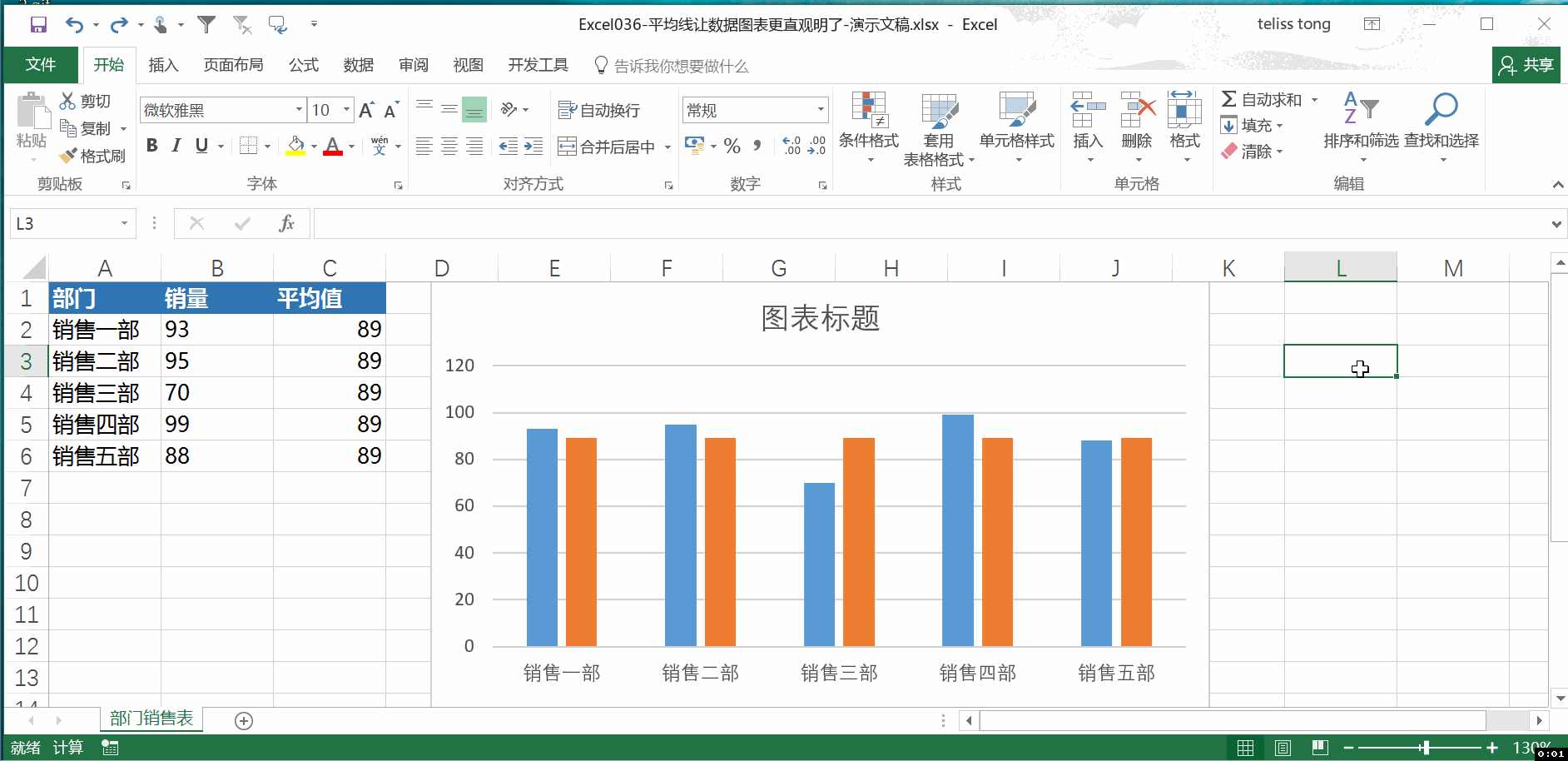The height and width of the screenshot is (761, 1568).
Task: Add a new sheet with the plus icon
Action: click(x=244, y=721)
